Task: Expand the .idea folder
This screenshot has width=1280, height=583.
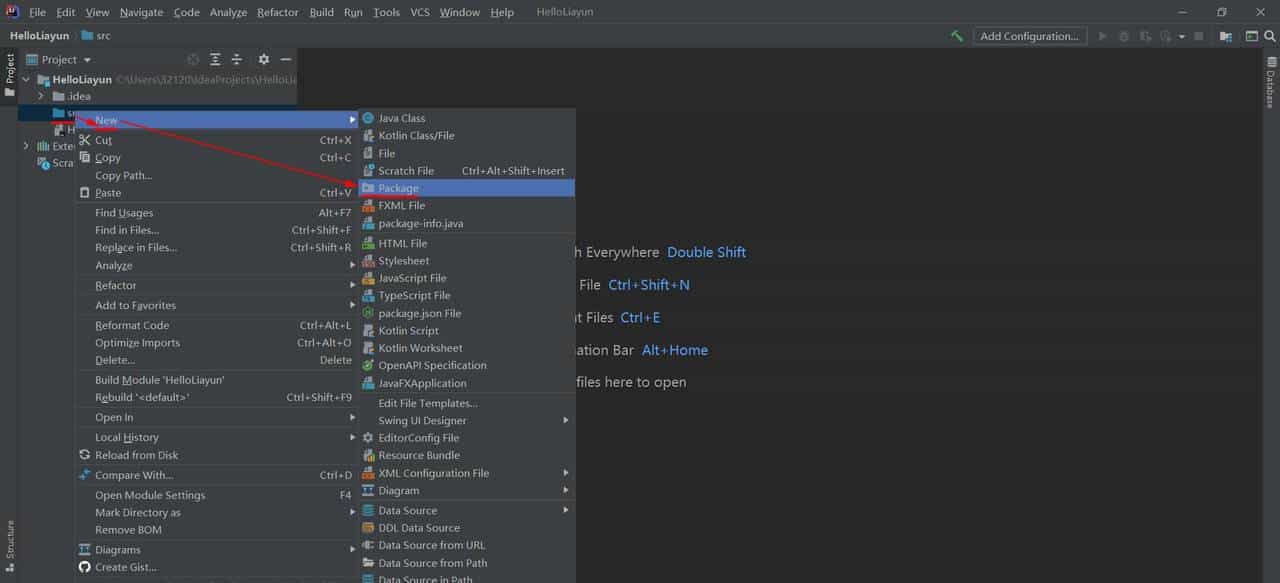Action: (x=40, y=96)
